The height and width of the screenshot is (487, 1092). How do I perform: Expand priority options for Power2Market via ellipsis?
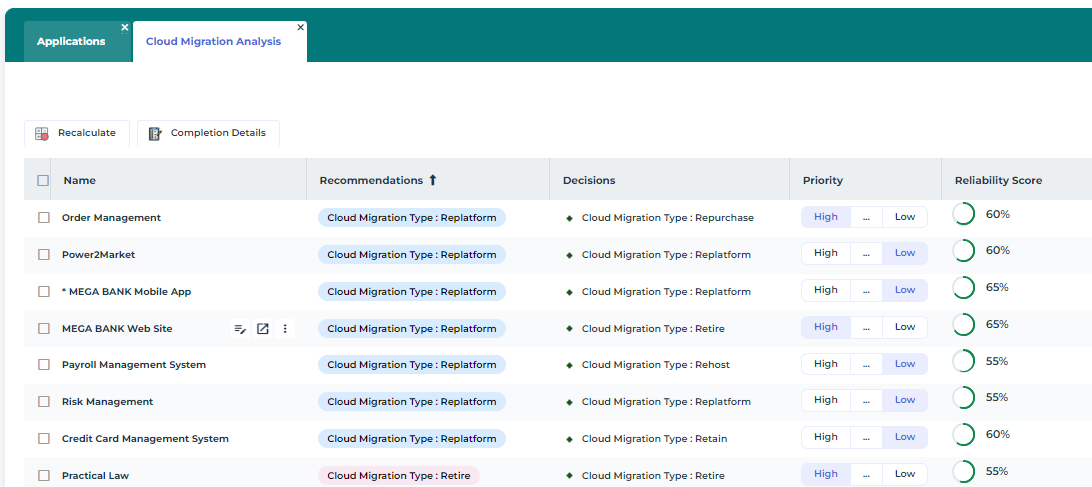[x=866, y=254]
